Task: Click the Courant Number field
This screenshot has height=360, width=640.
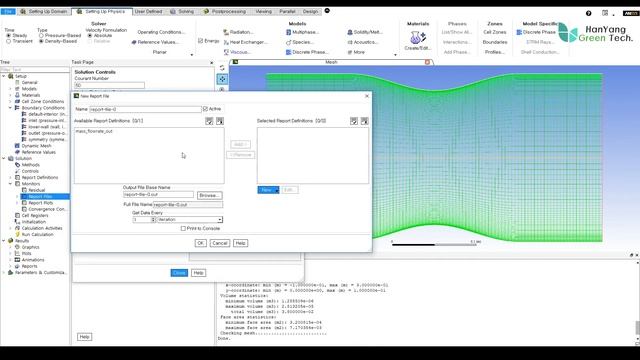Action: coord(109,85)
